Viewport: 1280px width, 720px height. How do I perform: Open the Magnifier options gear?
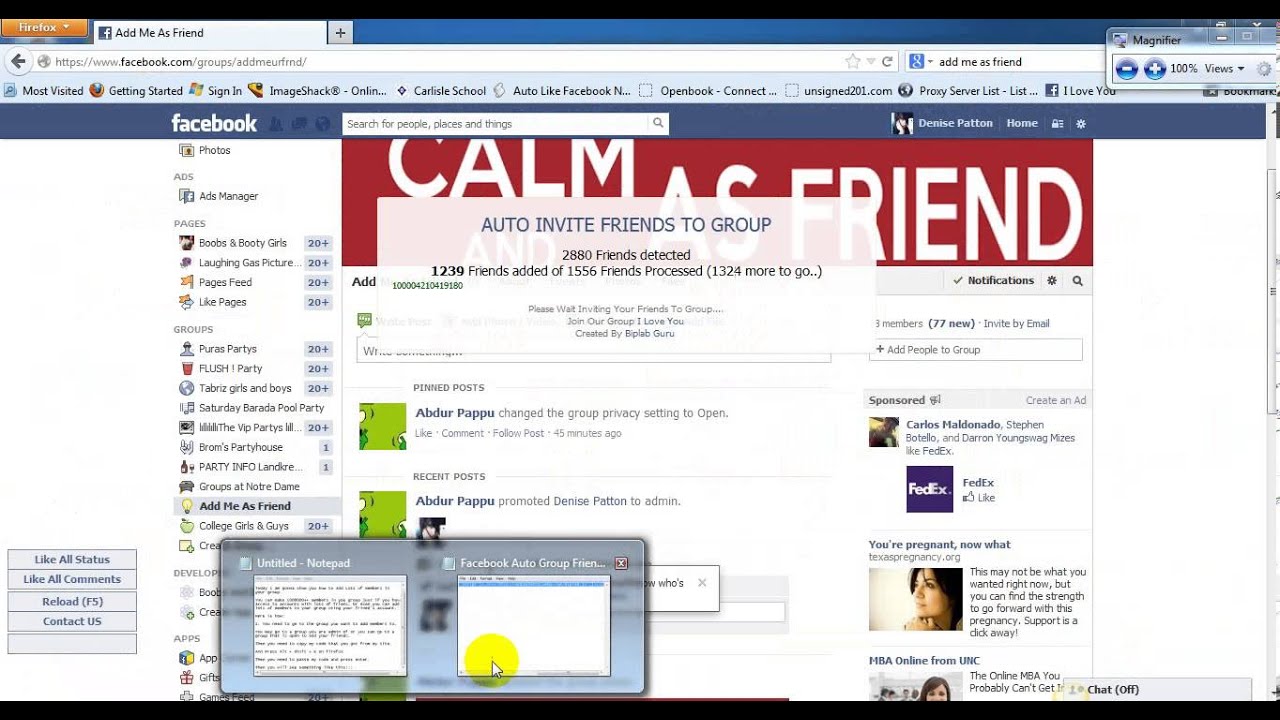(x=1264, y=69)
